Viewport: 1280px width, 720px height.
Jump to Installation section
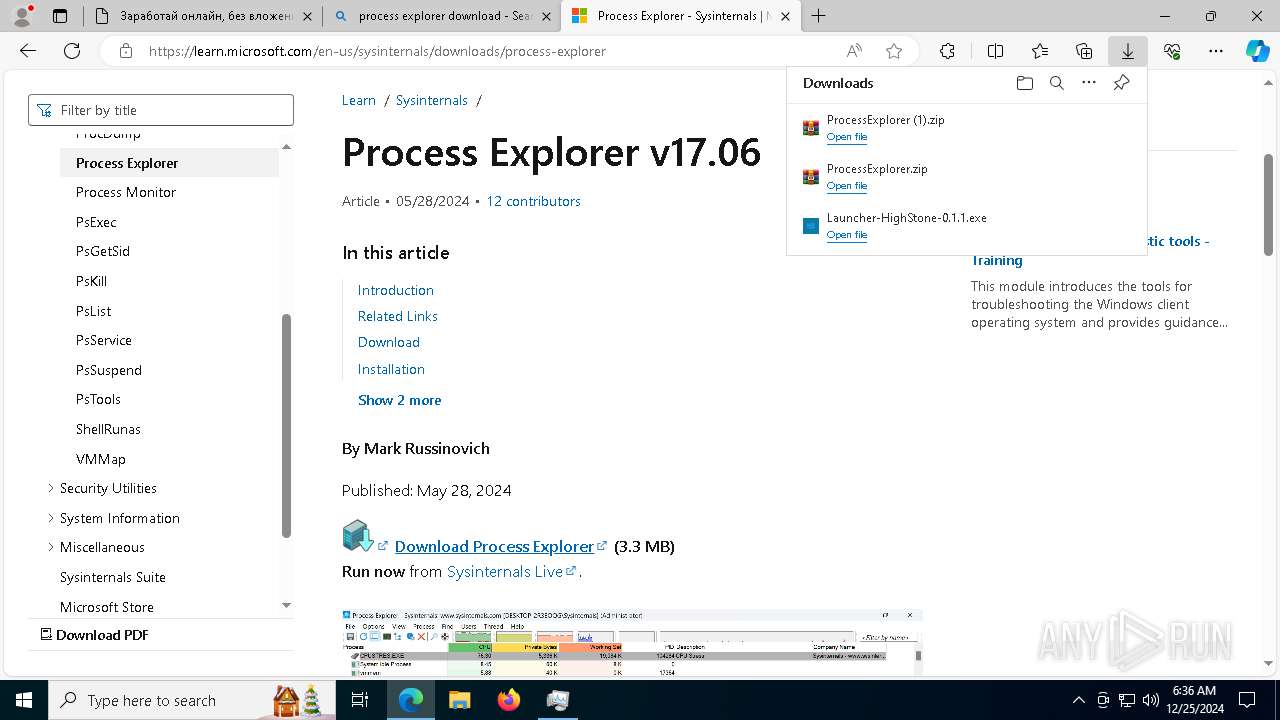[x=391, y=369]
